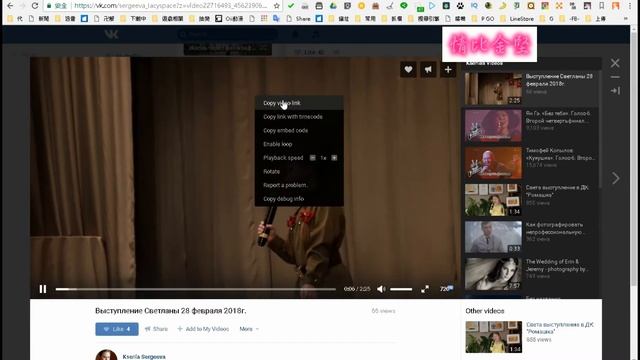Mute the video with speaker icon
The image size is (640, 360).
(x=381, y=289)
